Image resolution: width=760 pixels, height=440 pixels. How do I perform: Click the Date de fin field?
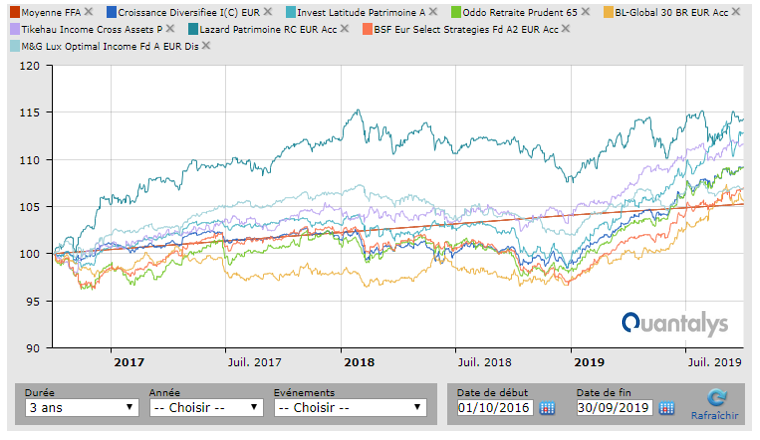[x=615, y=408]
